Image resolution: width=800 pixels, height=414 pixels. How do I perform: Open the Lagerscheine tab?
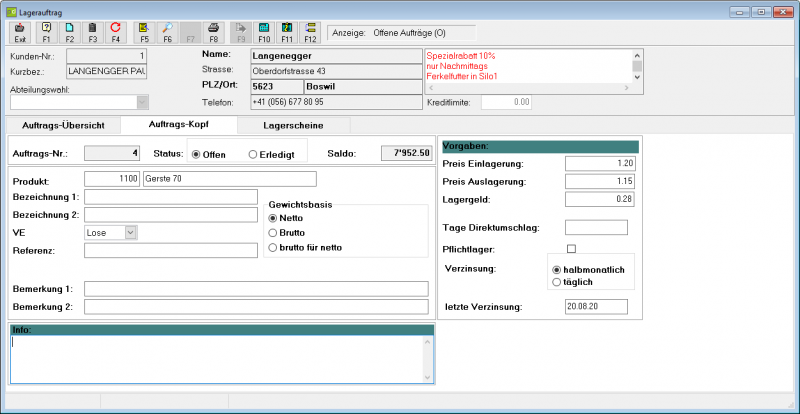click(x=293, y=126)
